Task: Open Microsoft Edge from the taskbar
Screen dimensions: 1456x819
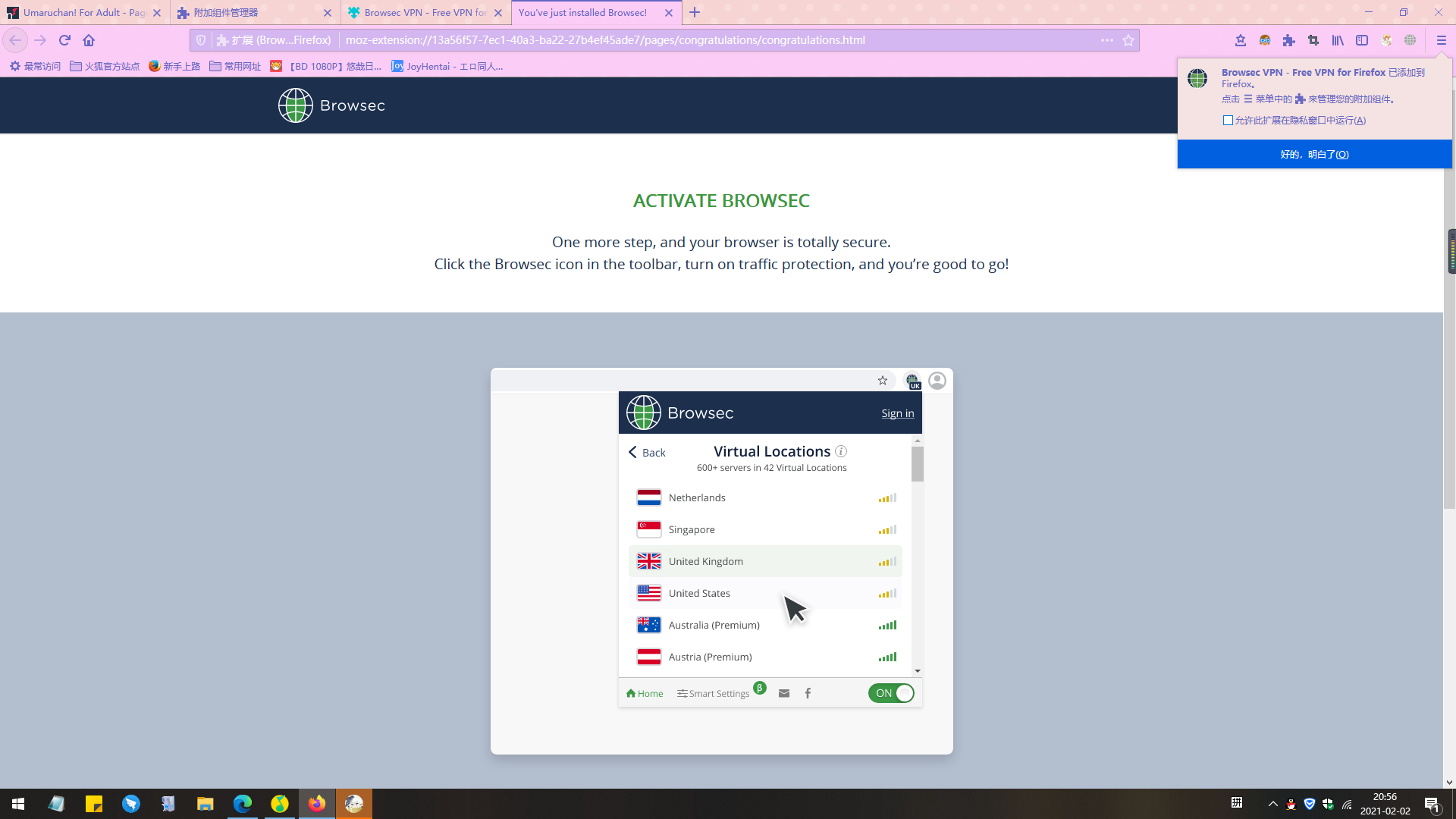Action: [x=242, y=804]
